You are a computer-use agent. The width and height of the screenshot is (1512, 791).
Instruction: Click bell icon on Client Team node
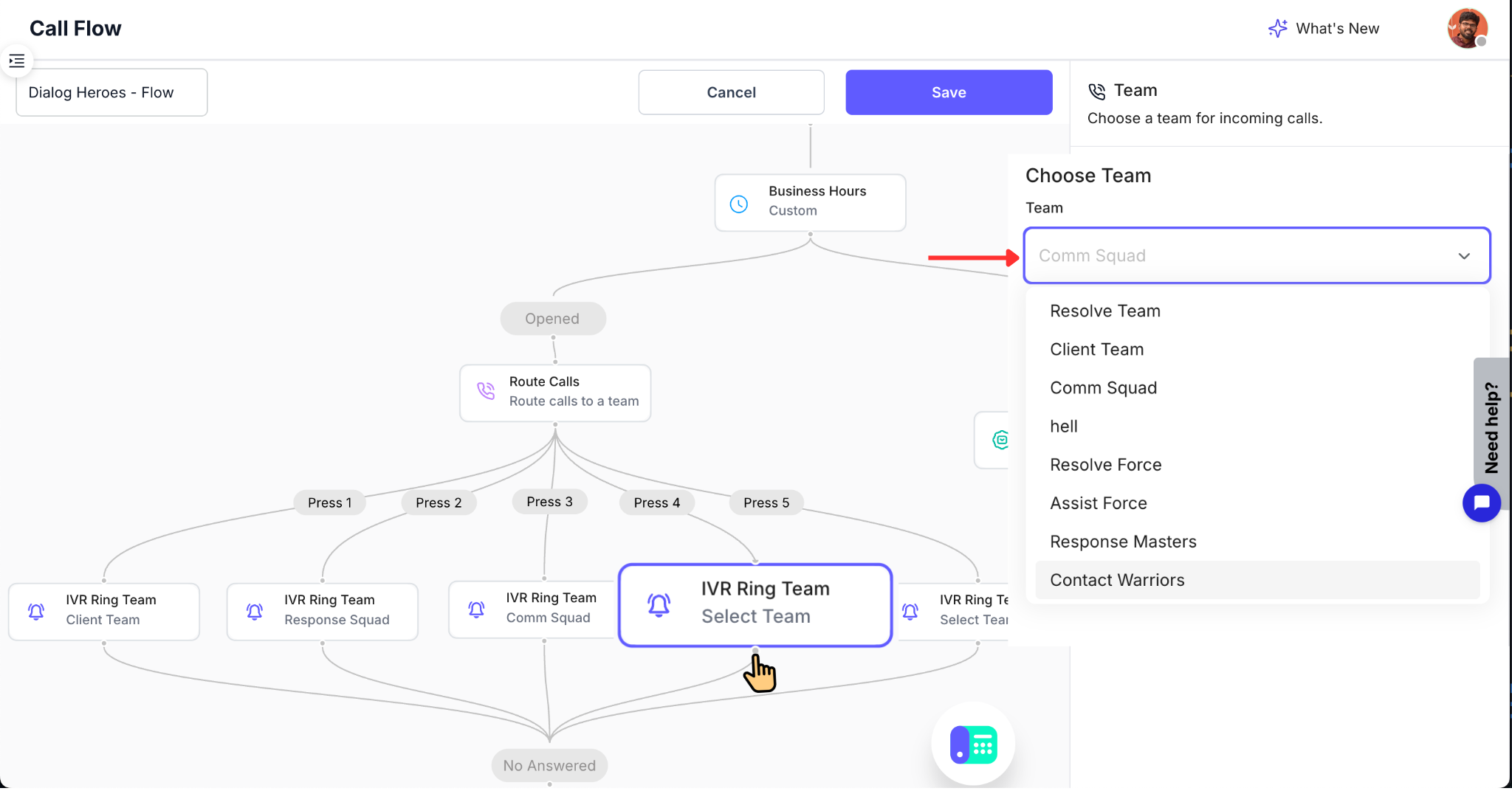pyautogui.click(x=36, y=612)
